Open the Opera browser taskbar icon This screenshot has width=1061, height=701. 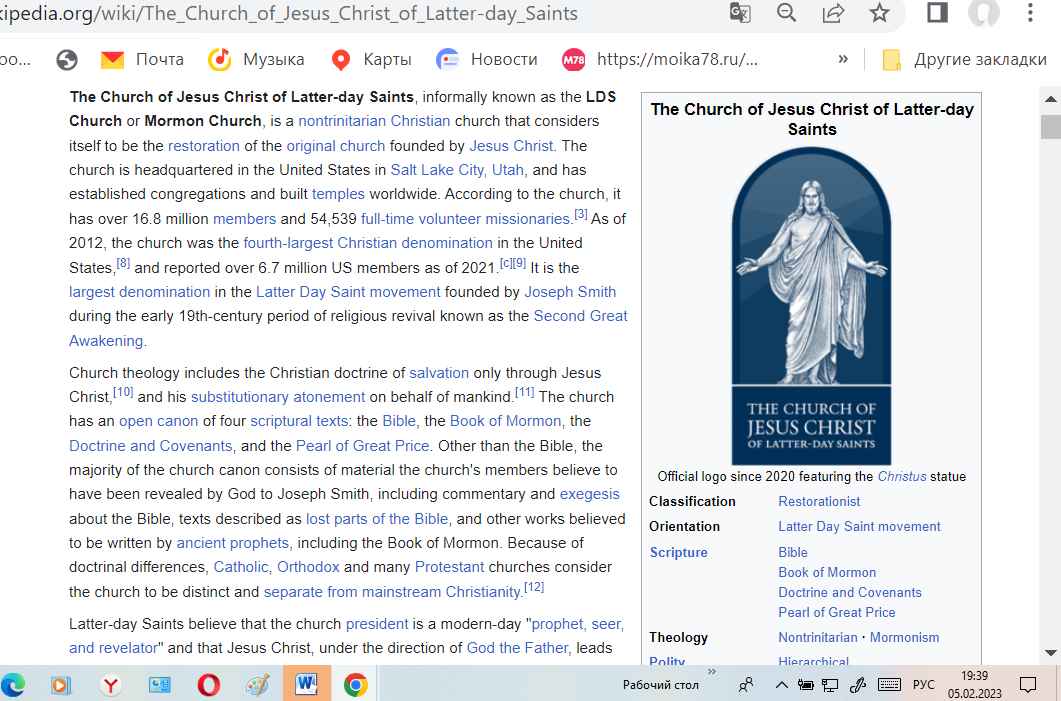208,685
